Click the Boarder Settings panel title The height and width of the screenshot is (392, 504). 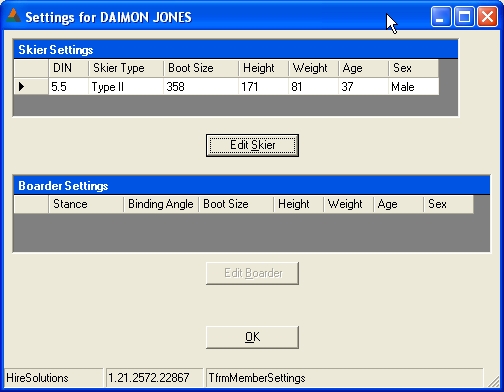(x=63, y=186)
